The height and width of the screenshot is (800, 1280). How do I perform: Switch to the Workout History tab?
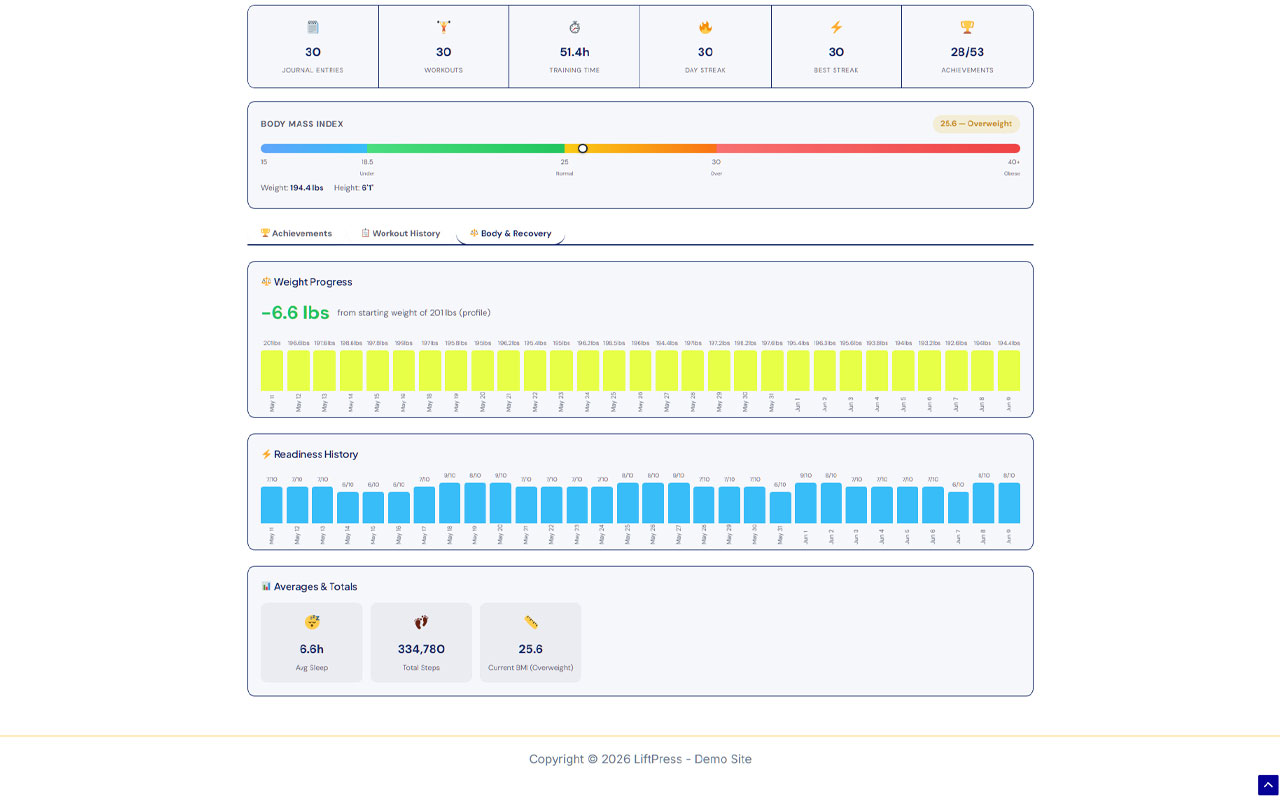point(401,233)
